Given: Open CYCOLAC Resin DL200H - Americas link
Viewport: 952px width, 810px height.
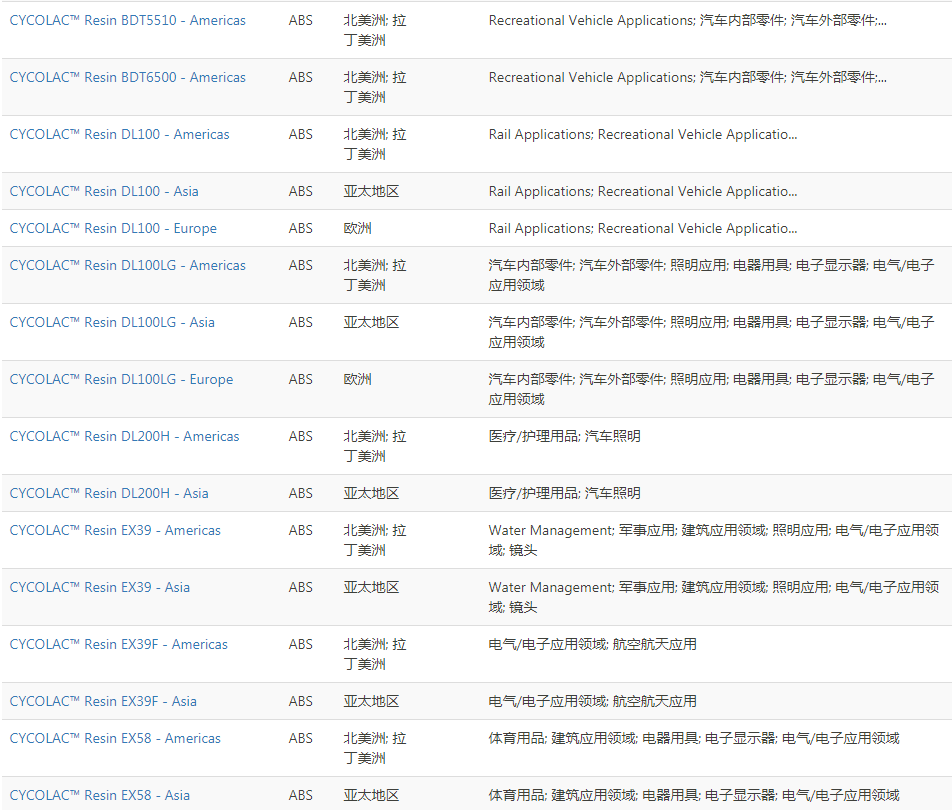Looking at the screenshot, I should (x=124, y=436).
